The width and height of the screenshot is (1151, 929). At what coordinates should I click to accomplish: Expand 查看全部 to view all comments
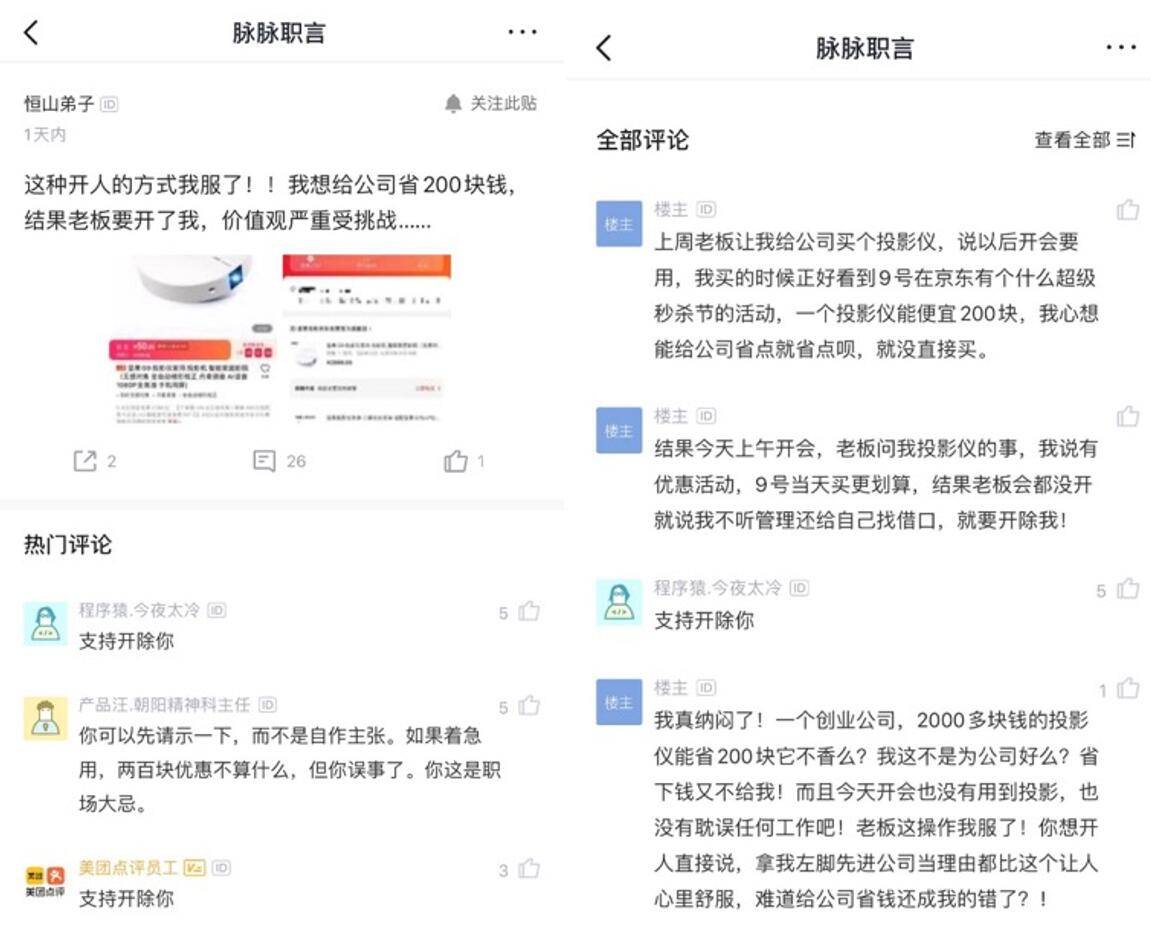(1084, 139)
